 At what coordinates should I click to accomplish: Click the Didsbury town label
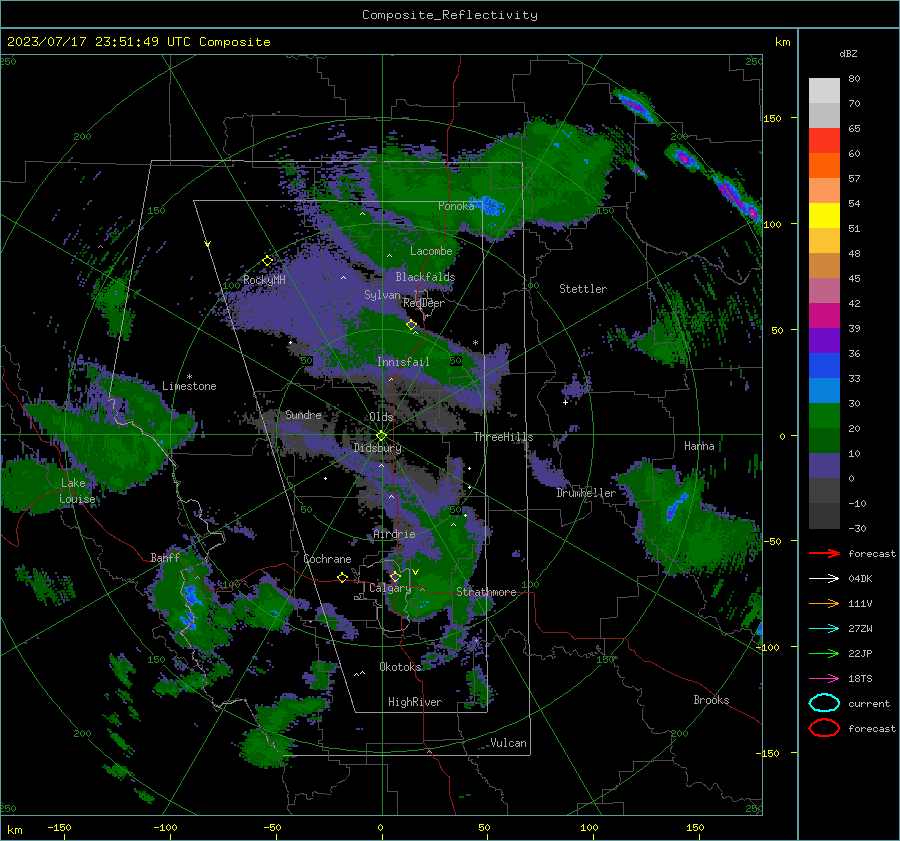point(377,448)
